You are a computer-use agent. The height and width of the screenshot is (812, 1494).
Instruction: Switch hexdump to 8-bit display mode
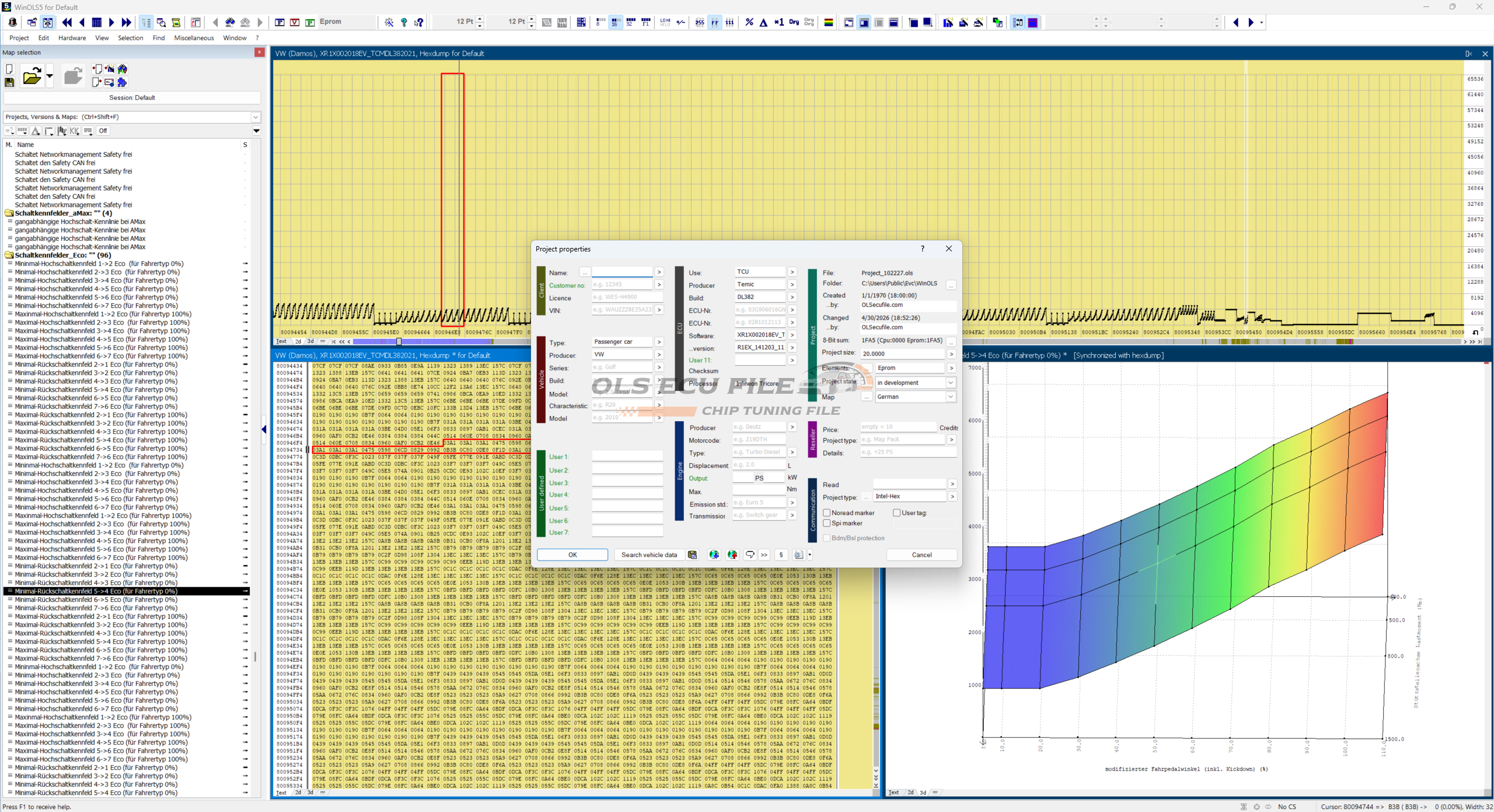pos(599,23)
